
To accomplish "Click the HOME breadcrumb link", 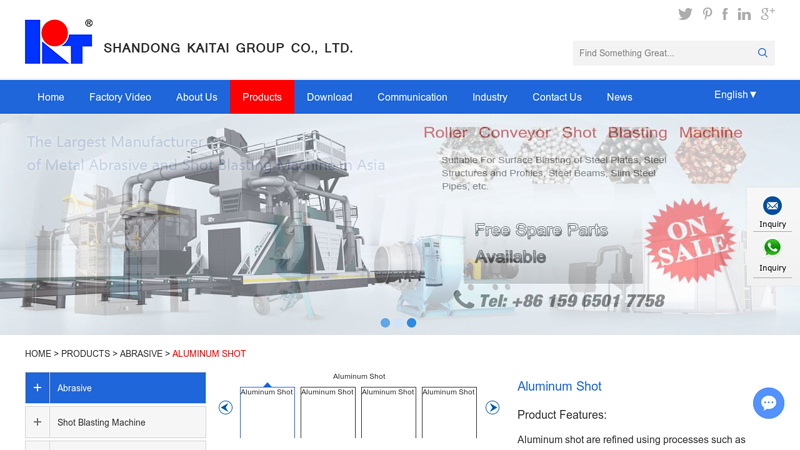I will coord(38,354).
